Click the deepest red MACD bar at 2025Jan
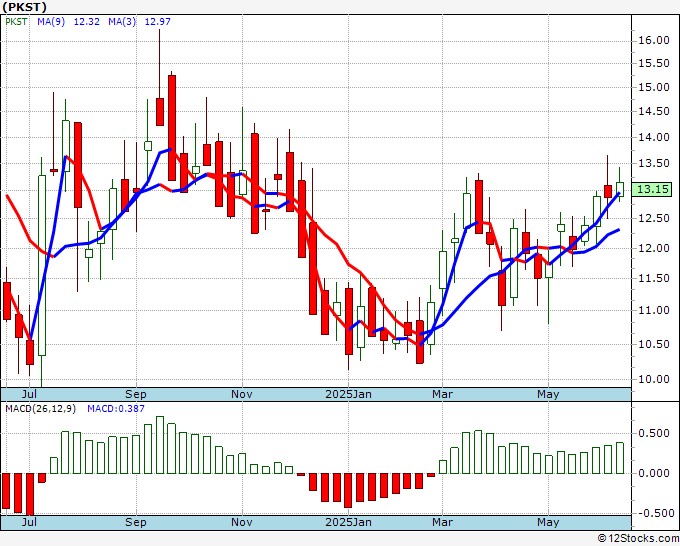The width and height of the screenshot is (680, 546). click(x=348, y=490)
